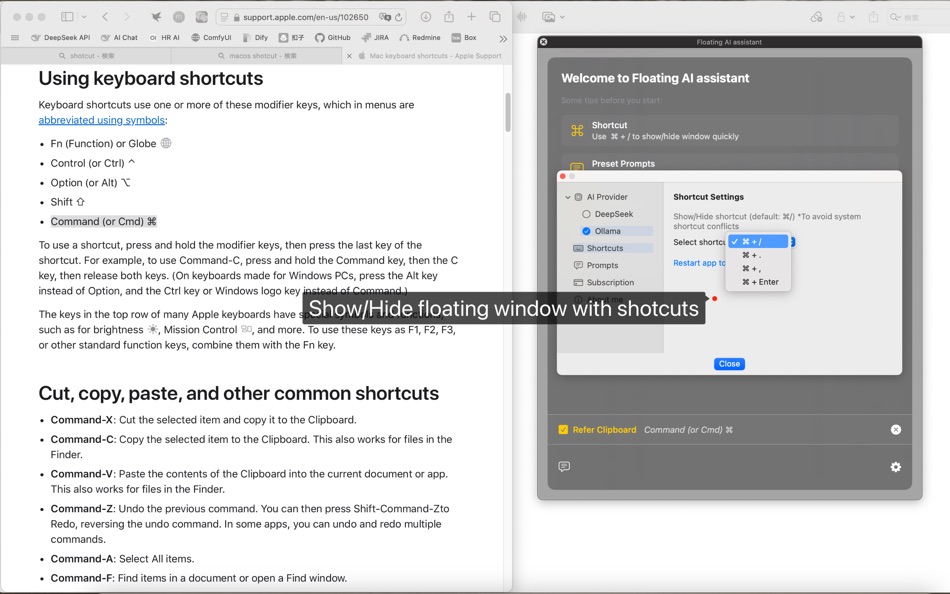
Task: Click share icon in background app toolbar
Action: 873,17
